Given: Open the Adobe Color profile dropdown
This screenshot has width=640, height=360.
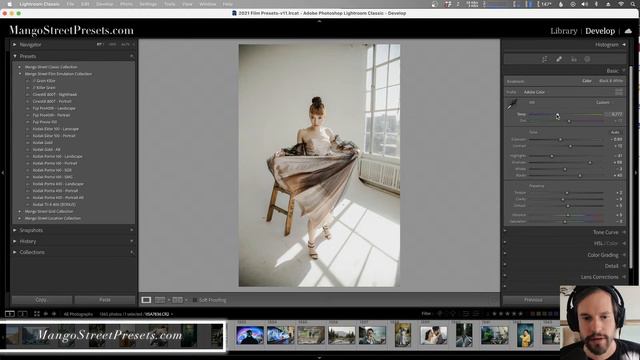Looking at the screenshot, I should [x=535, y=92].
